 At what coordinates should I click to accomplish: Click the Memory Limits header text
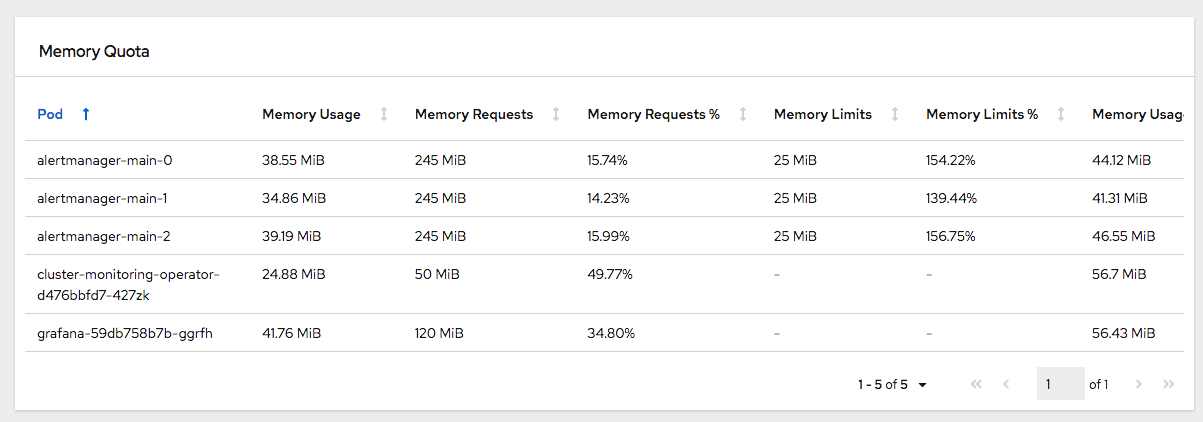pyautogui.click(x=822, y=114)
